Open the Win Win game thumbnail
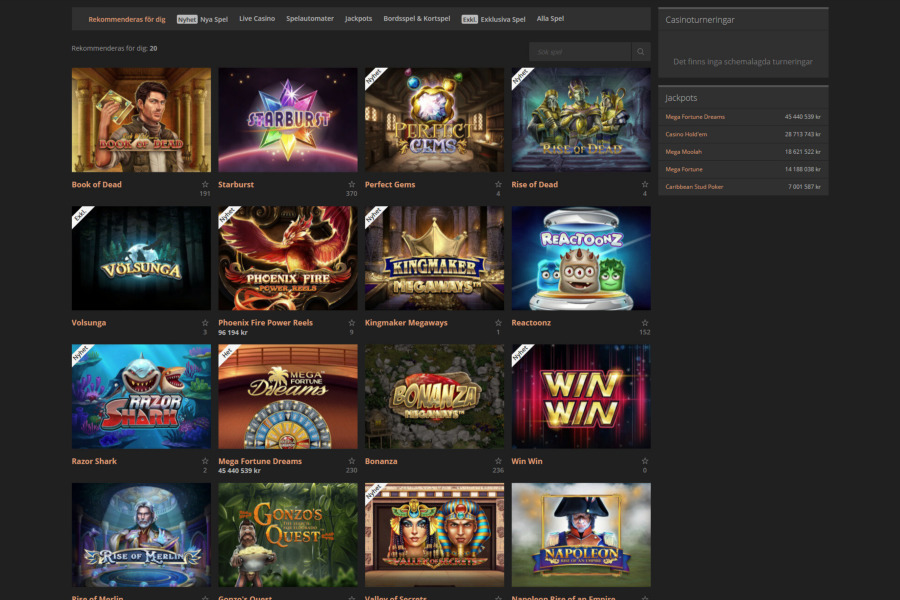The height and width of the screenshot is (600, 900). point(581,397)
